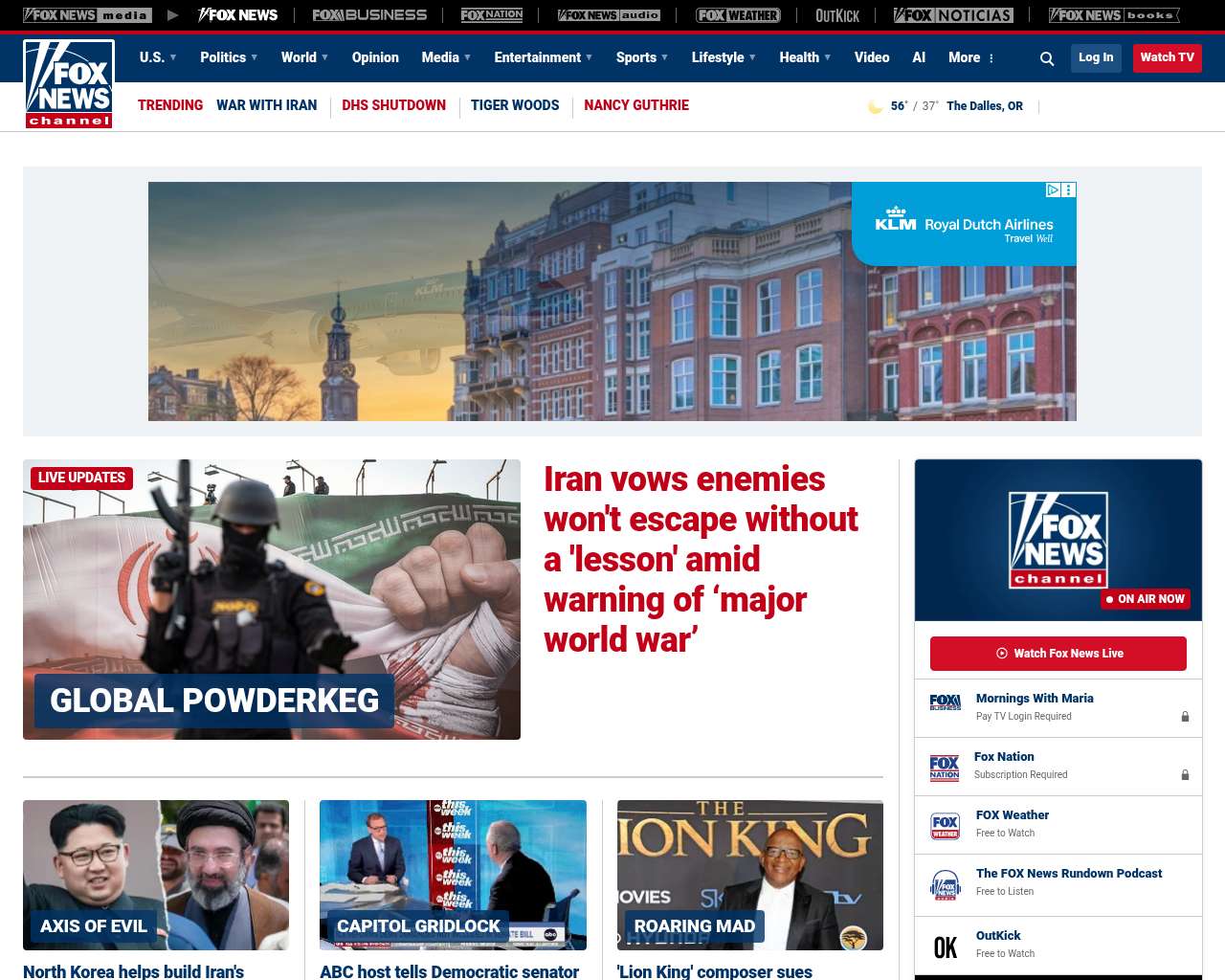Screen dimensions: 1225x980
Task: Click the Fox News channel logo
Action: pos(69,84)
